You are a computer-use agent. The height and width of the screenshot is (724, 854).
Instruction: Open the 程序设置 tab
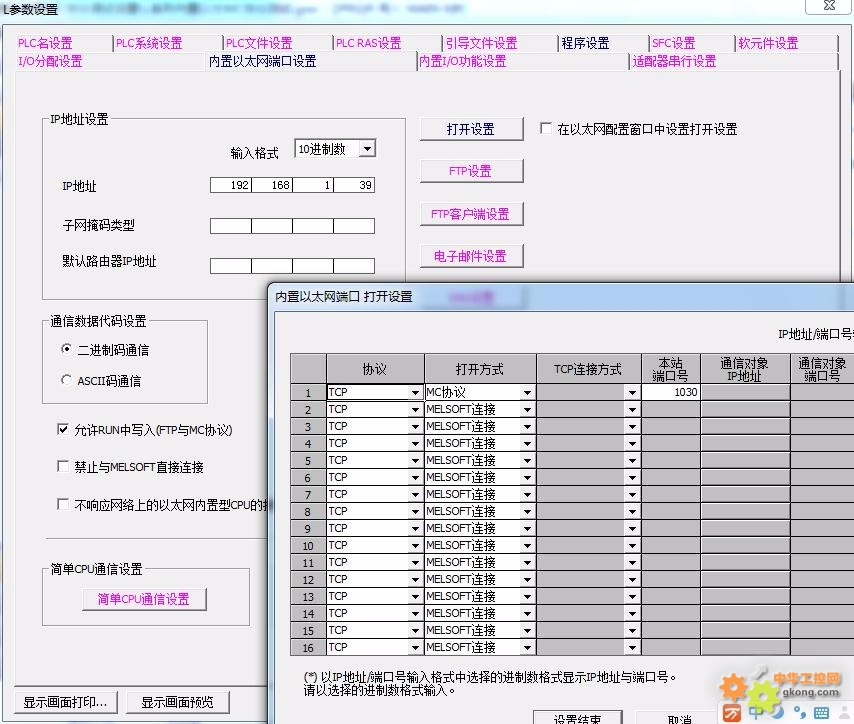[x=585, y=43]
